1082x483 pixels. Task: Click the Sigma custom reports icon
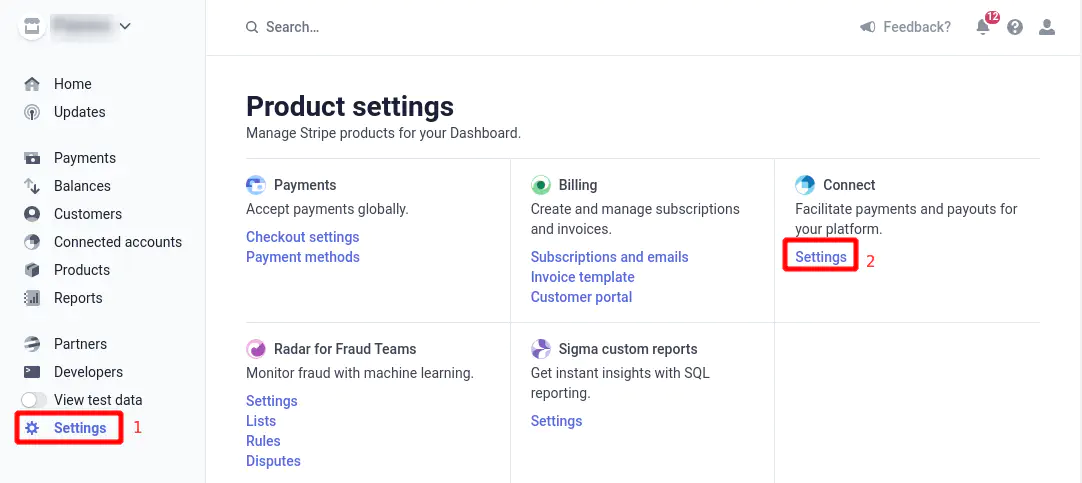[x=541, y=349]
